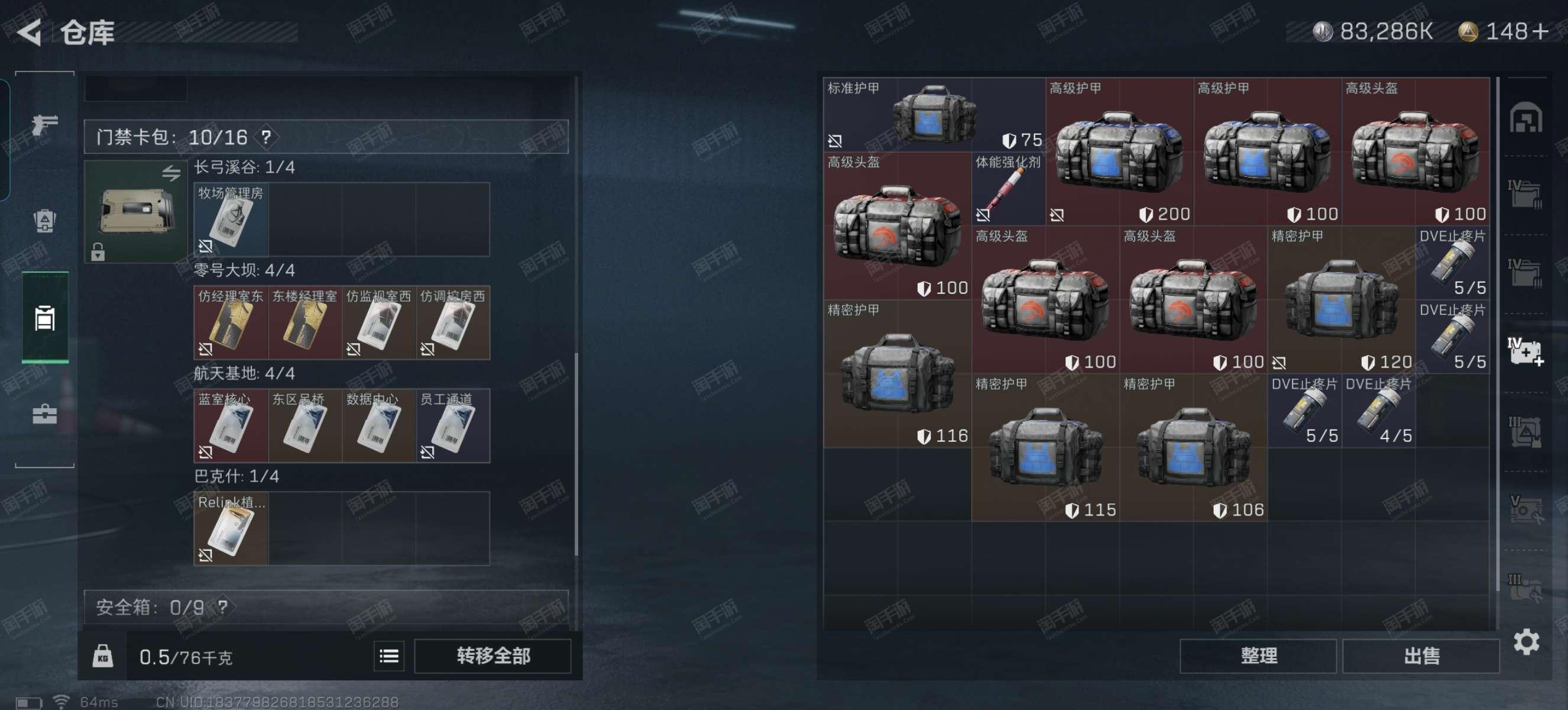Open the medical briefcase tab in the sidebar

pos(44,414)
